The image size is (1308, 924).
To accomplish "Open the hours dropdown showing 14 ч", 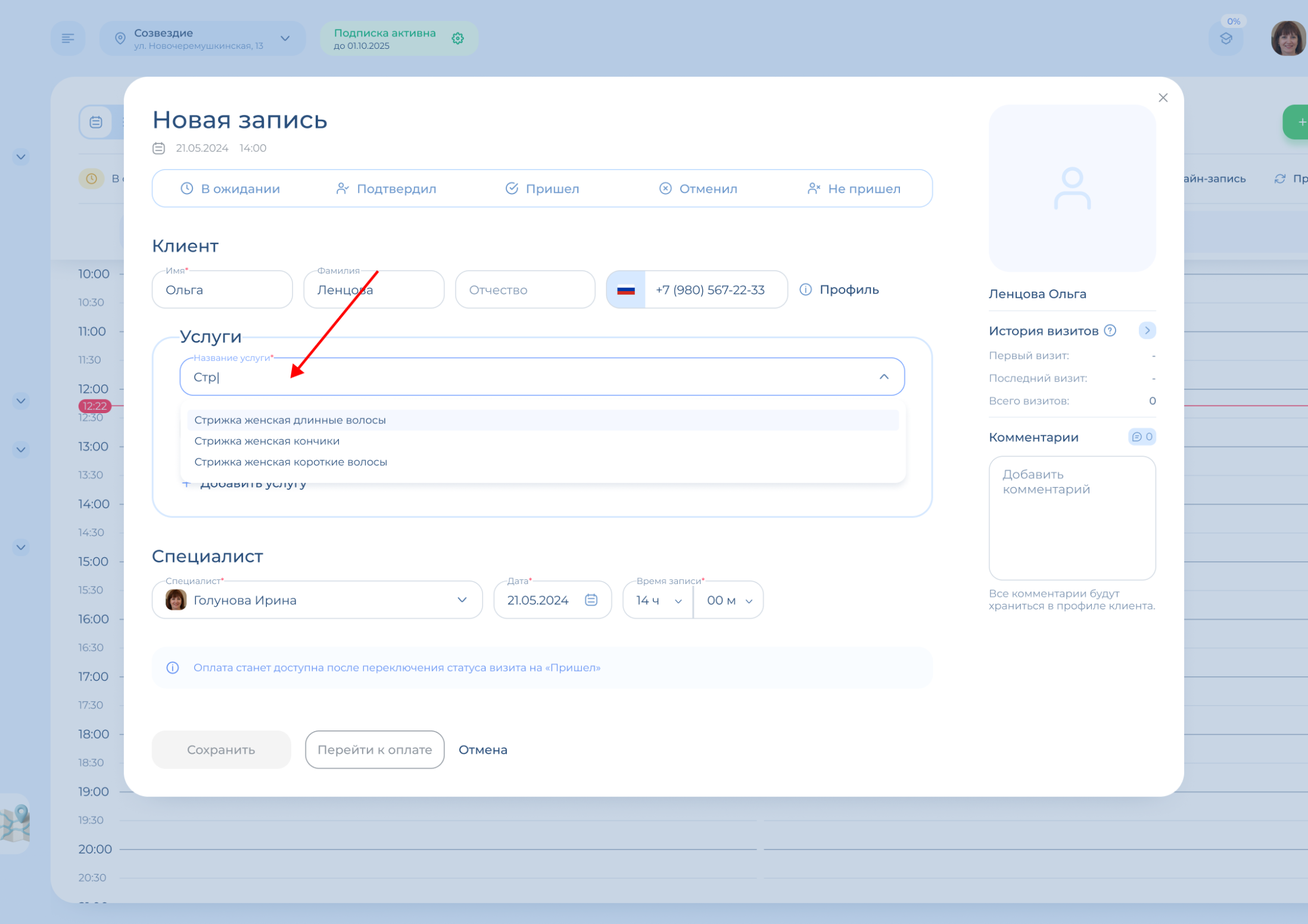I will pyautogui.click(x=658, y=600).
